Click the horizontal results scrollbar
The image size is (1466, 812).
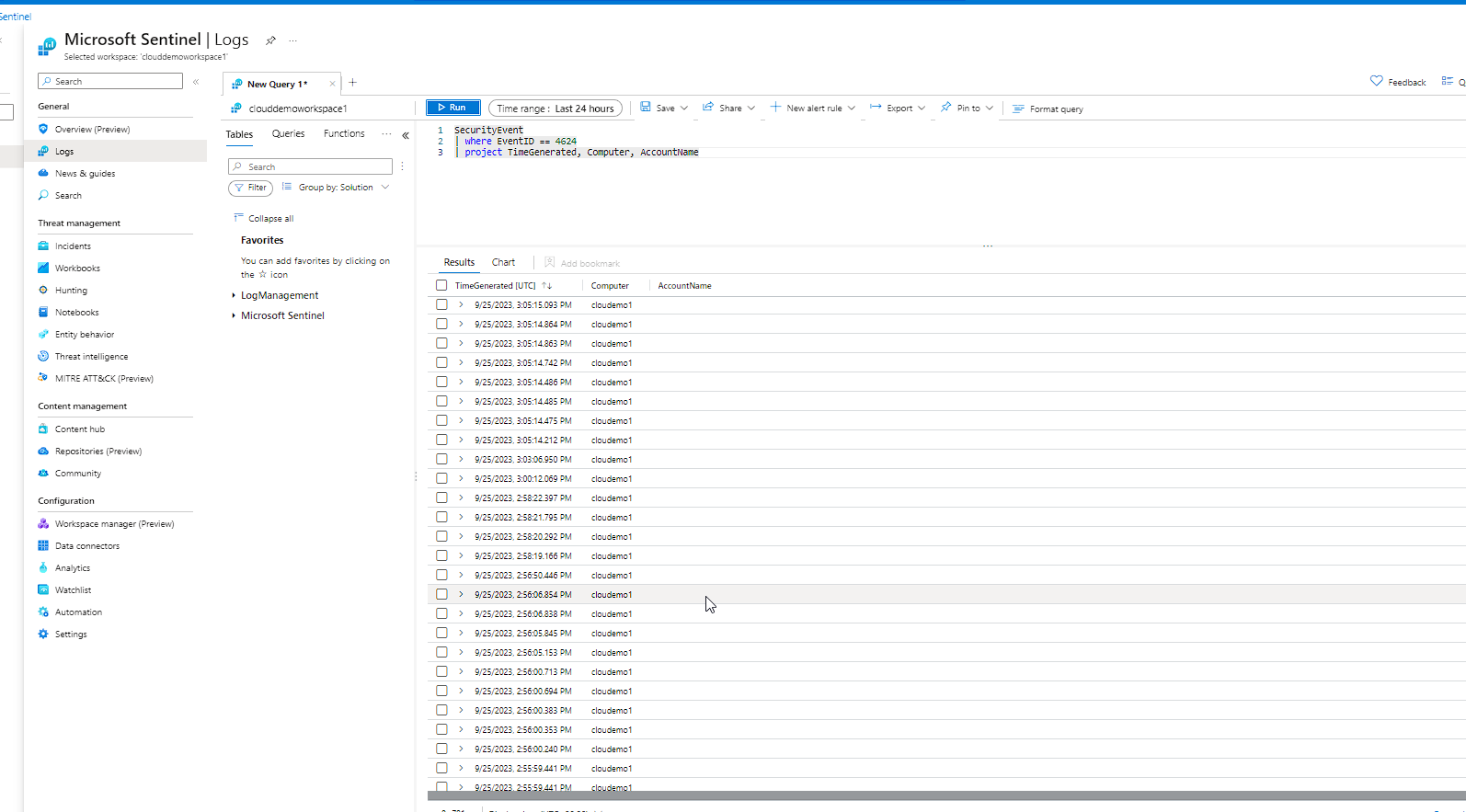[946, 795]
